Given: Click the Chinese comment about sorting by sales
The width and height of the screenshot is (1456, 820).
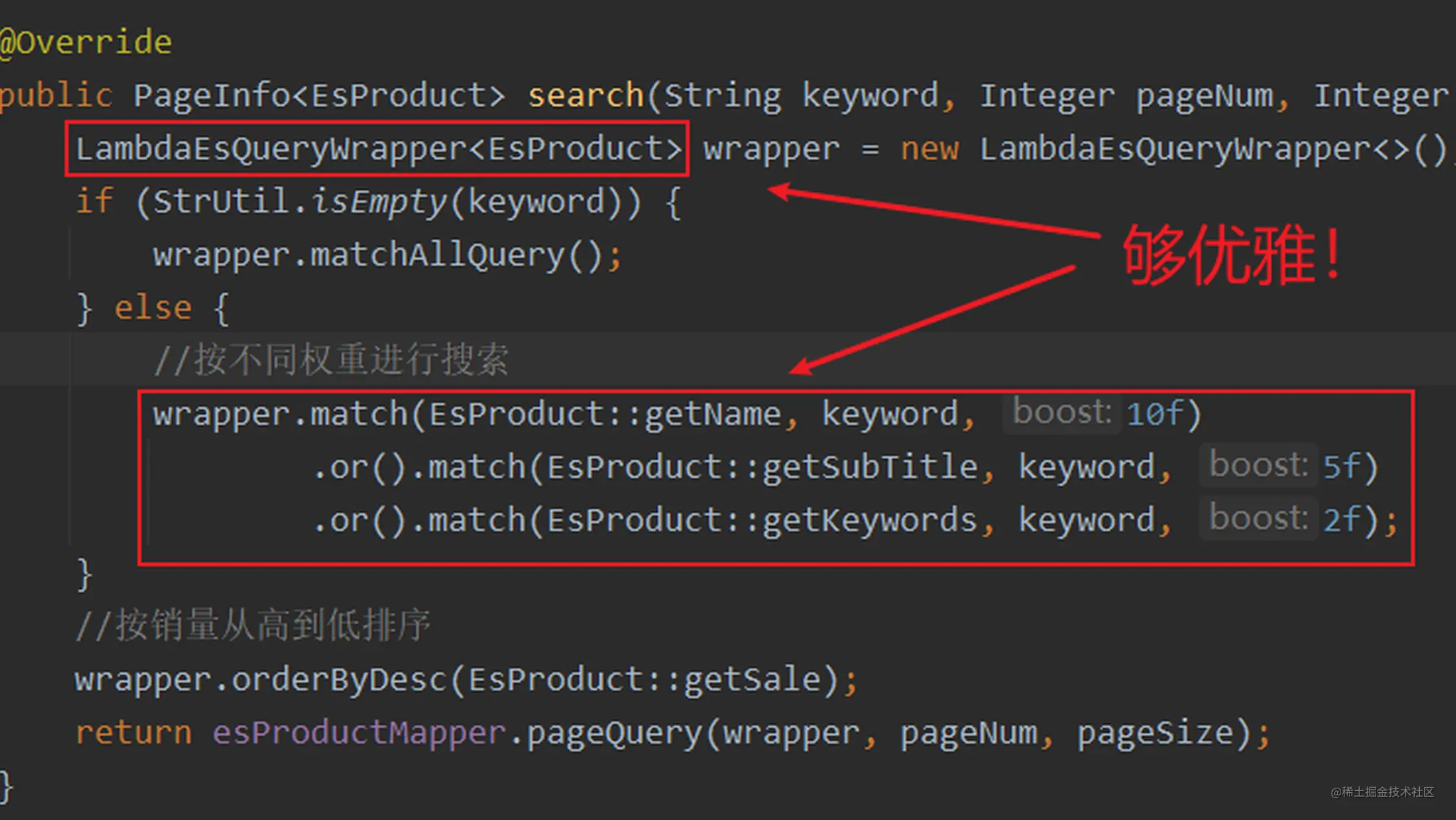Looking at the screenshot, I should [253, 626].
